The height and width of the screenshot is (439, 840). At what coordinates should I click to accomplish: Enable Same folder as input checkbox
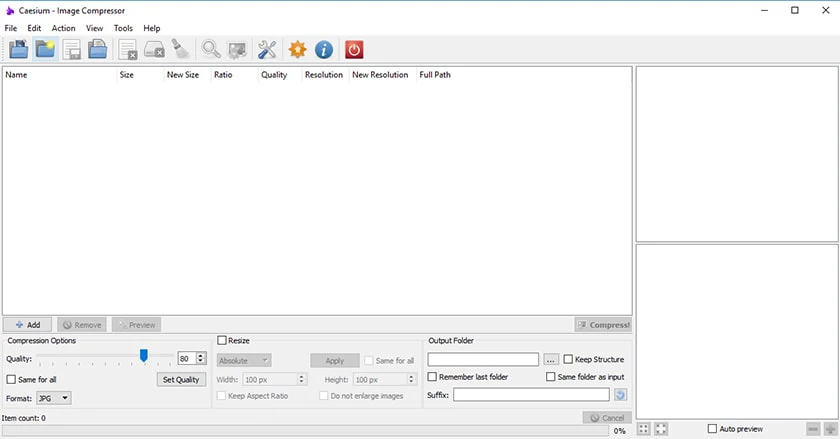550,377
